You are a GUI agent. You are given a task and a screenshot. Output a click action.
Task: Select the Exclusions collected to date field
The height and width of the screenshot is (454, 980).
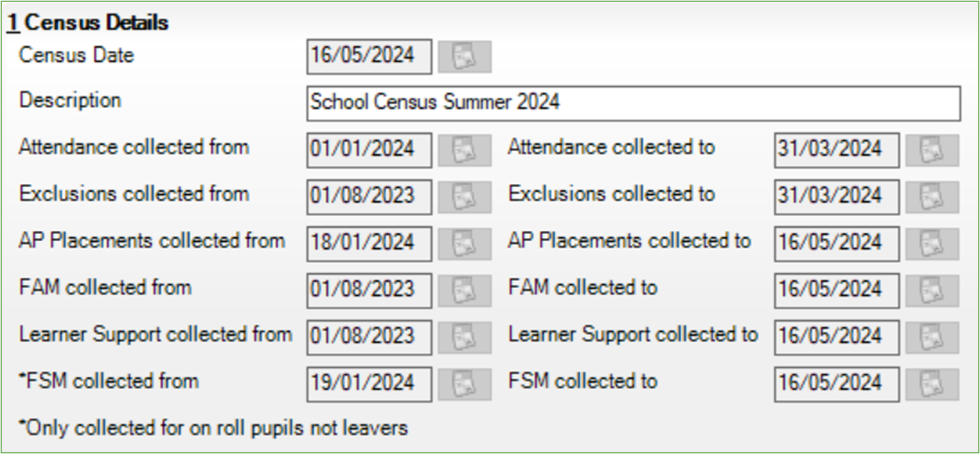[836, 196]
